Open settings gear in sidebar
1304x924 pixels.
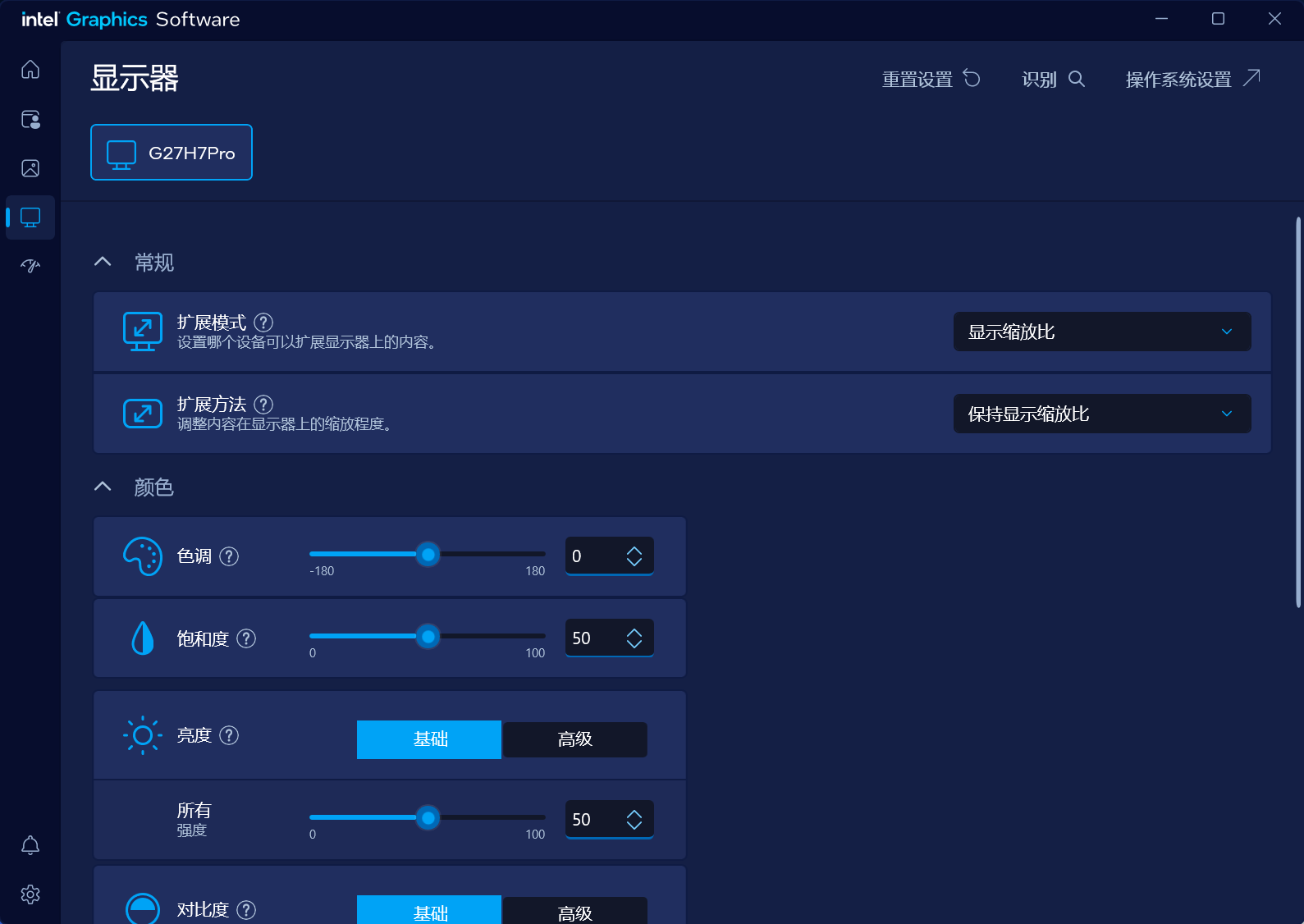coord(30,894)
